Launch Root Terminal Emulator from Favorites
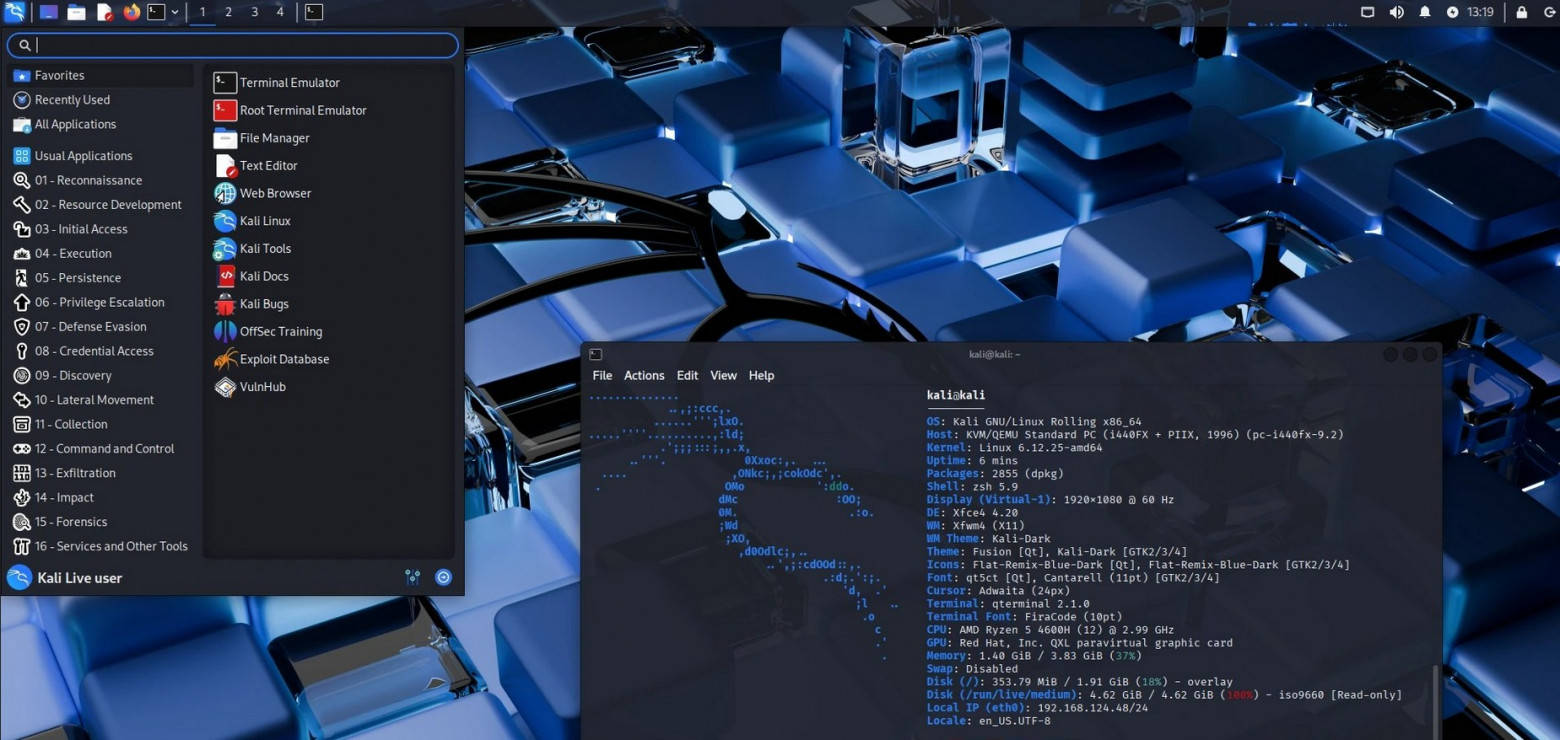This screenshot has width=1560, height=740. tap(302, 110)
